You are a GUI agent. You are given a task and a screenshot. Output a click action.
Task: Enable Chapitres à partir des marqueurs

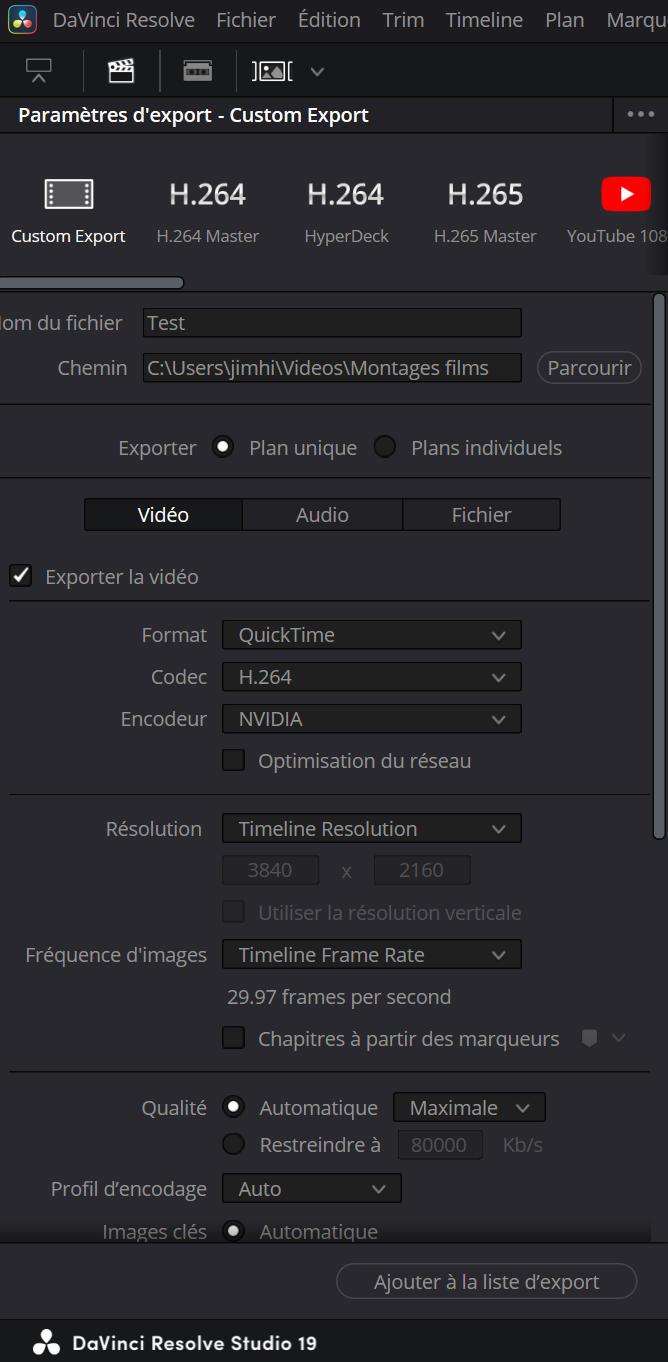click(x=233, y=1038)
